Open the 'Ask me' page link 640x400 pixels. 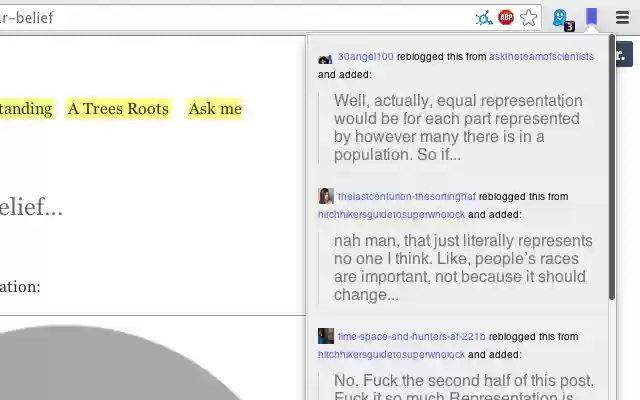point(215,109)
